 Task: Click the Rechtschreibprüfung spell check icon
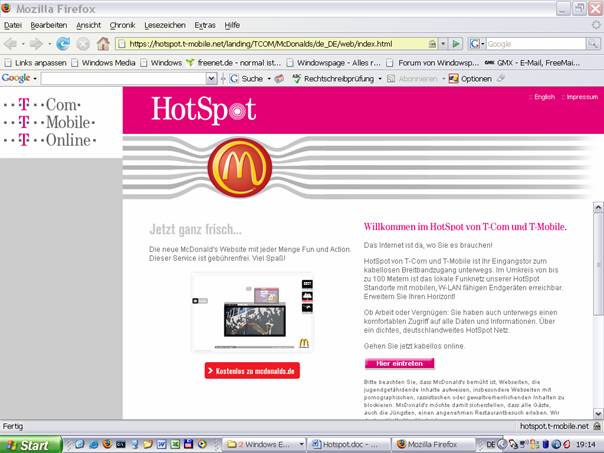click(x=296, y=79)
